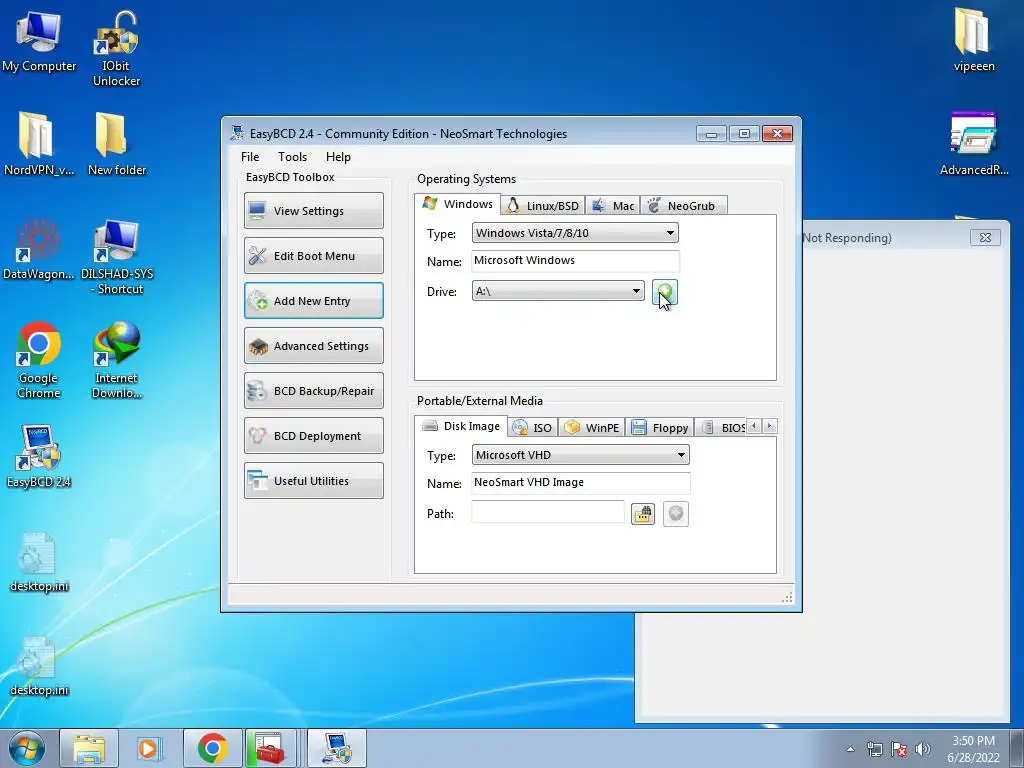Click the volume speaker tray icon
This screenshot has height=768, width=1024.
click(923, 749)
